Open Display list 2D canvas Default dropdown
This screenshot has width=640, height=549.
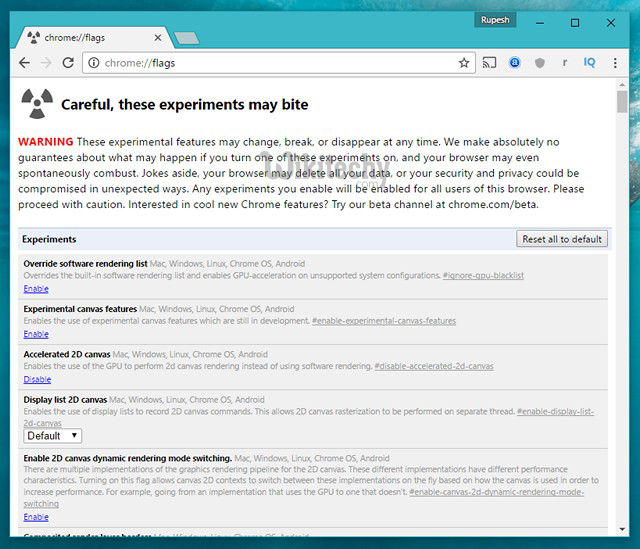click(53, 435)
